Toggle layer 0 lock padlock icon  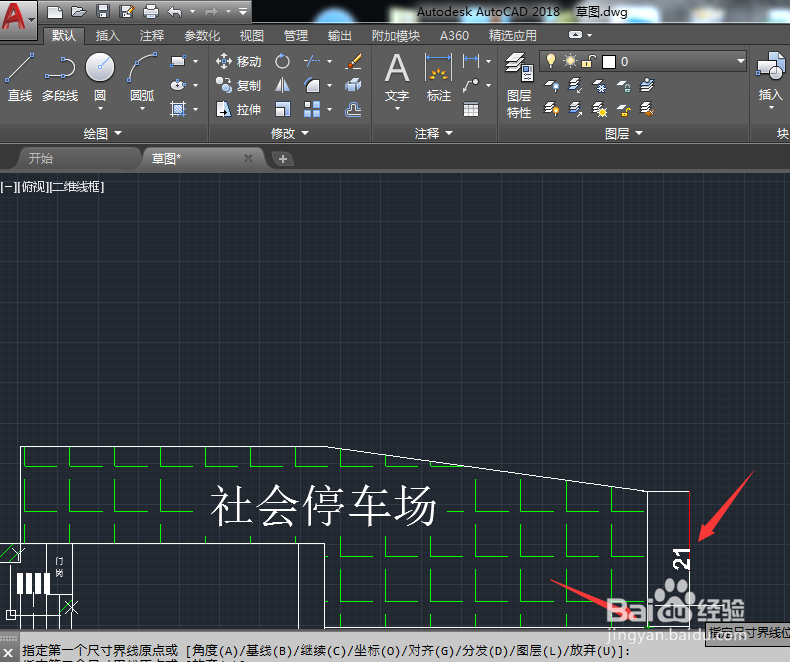click(587, 61)
